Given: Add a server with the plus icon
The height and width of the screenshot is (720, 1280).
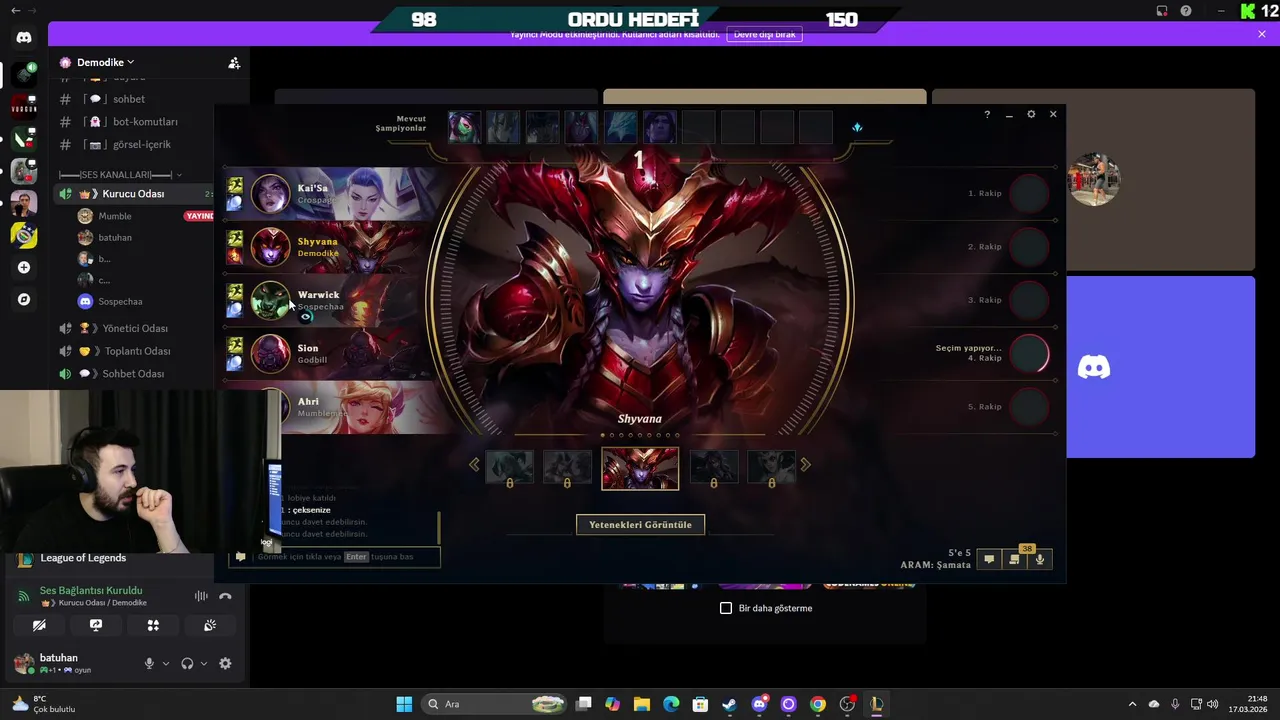Looking at the screenshot, I should [24, 267].
